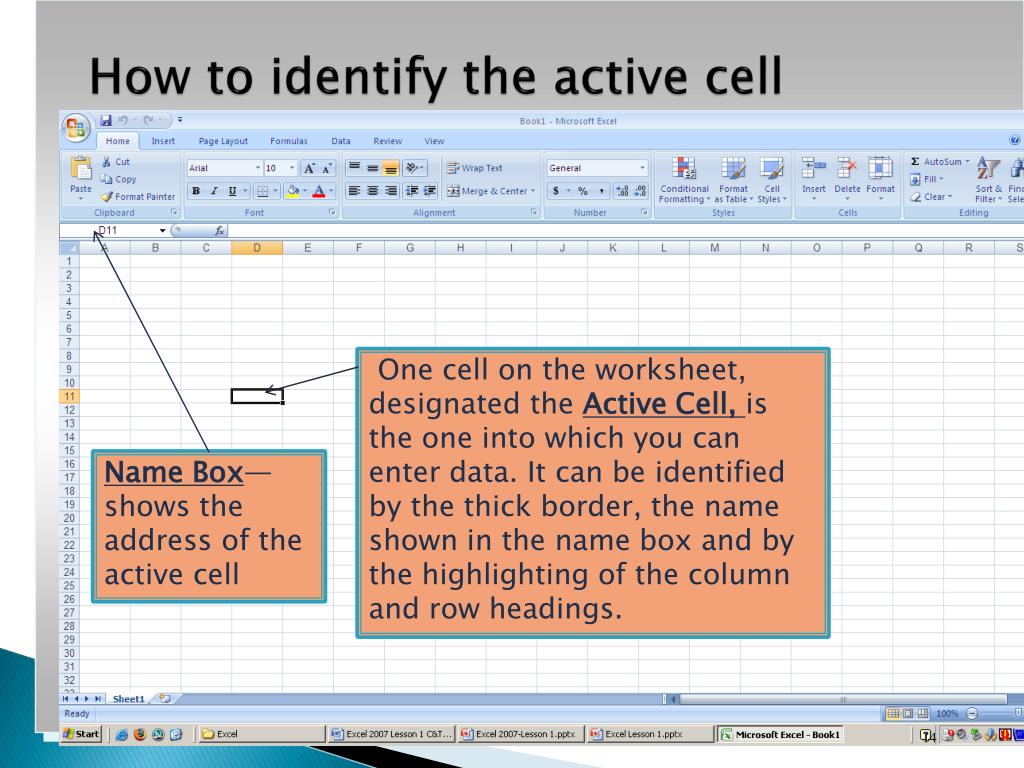Viewport: 1024px width, 768px height.
Task: Apply Comma Style number format
Action: coord(601,191)
